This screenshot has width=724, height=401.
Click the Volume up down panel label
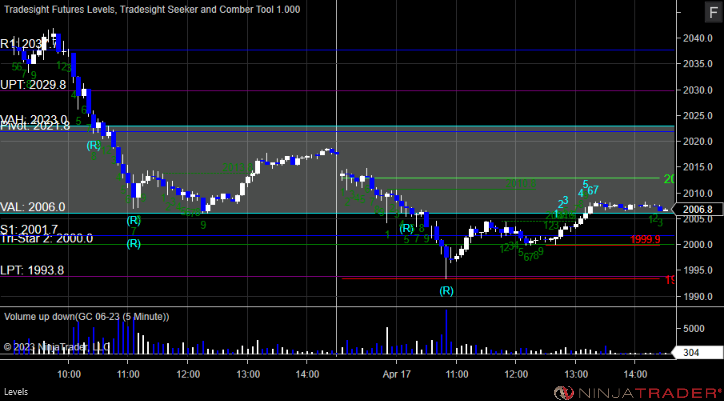point(87,317)
